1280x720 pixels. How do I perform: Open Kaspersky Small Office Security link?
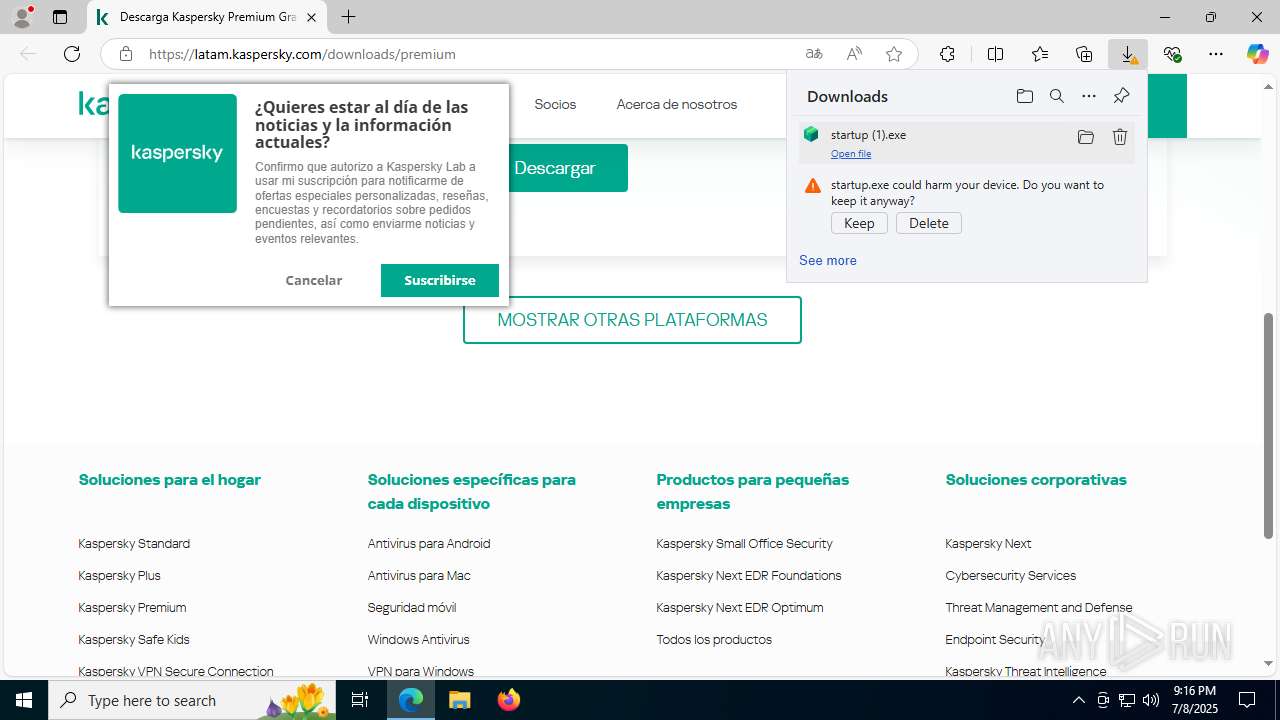(744, 544)
